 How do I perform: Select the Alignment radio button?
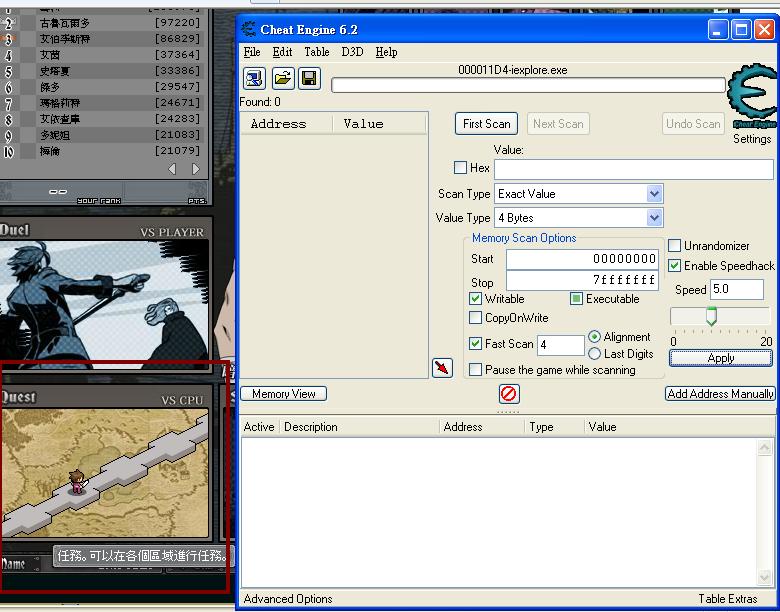[x=594, y=337]
